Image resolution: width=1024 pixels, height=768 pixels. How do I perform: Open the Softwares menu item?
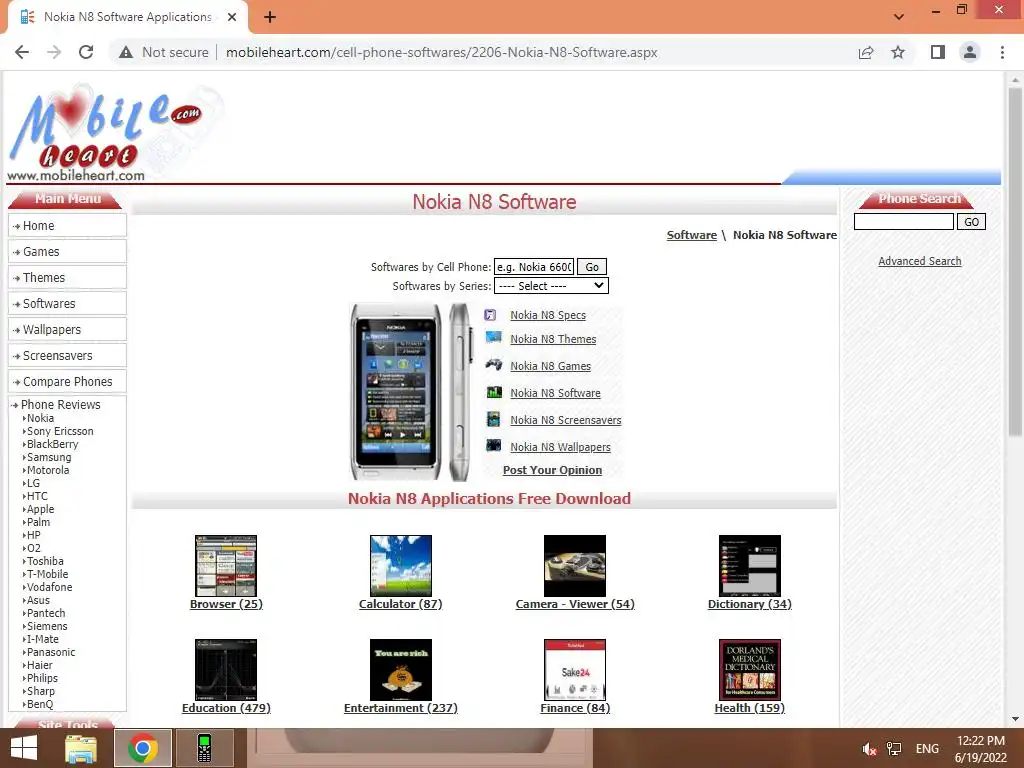67,304
